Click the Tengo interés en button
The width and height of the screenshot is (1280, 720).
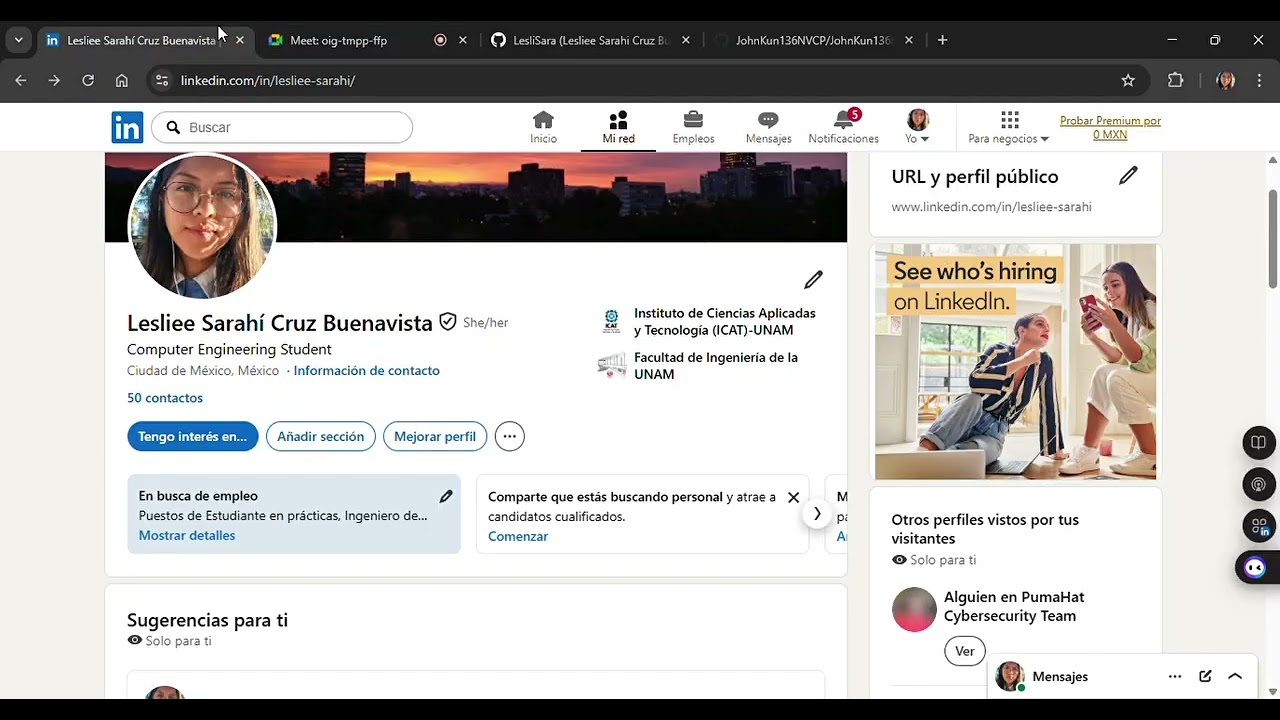tap(193, 436)
